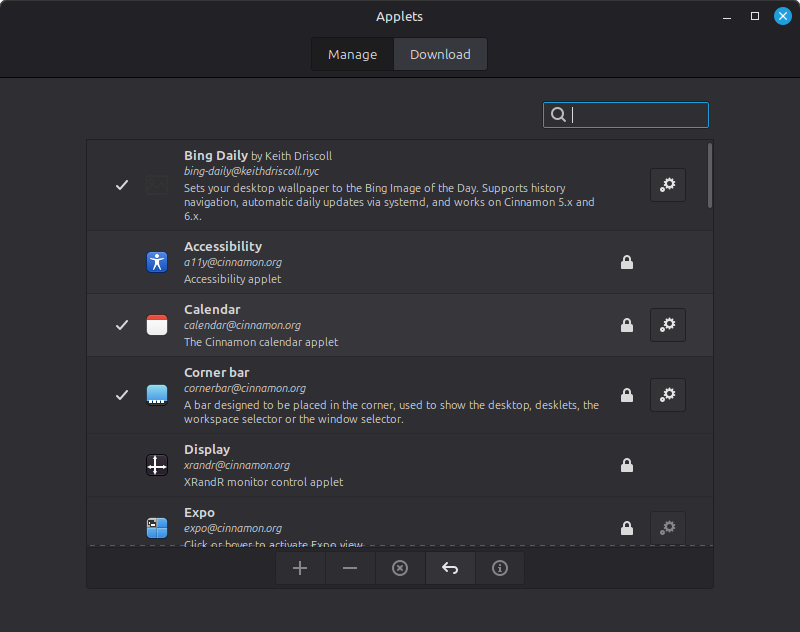Configure the Corner bar applet
The image size is (800, 632).
pos(667,394)
